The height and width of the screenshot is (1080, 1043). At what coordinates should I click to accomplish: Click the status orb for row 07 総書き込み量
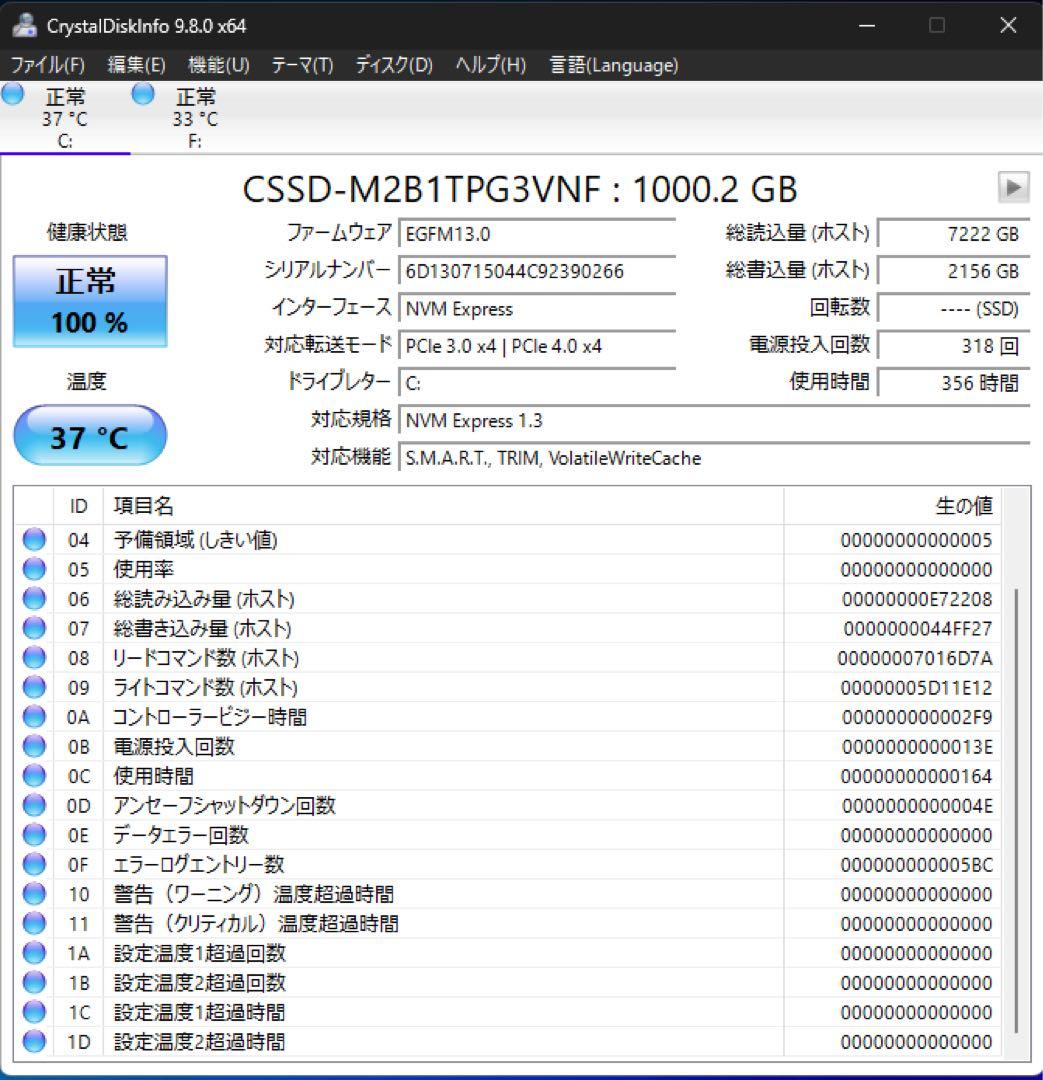click(x=34, y=628)
